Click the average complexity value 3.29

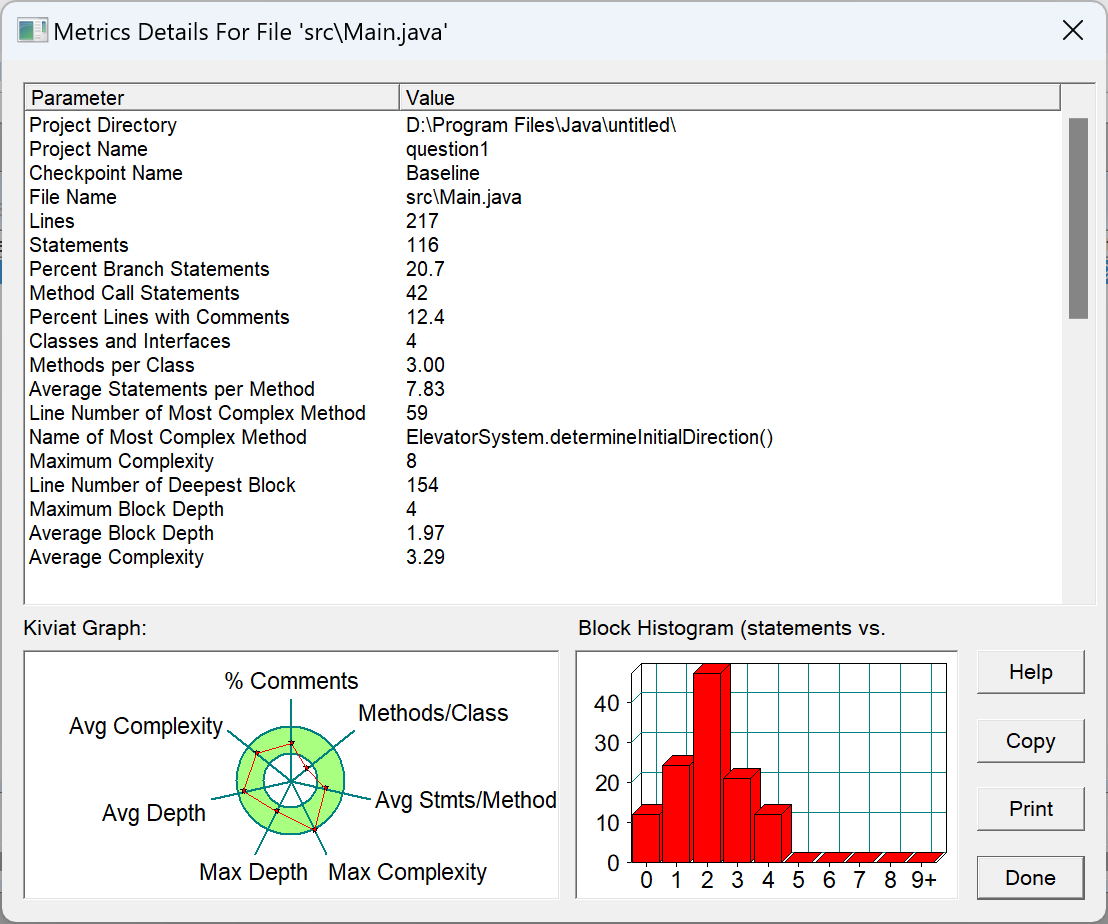[x=425, y=557]
